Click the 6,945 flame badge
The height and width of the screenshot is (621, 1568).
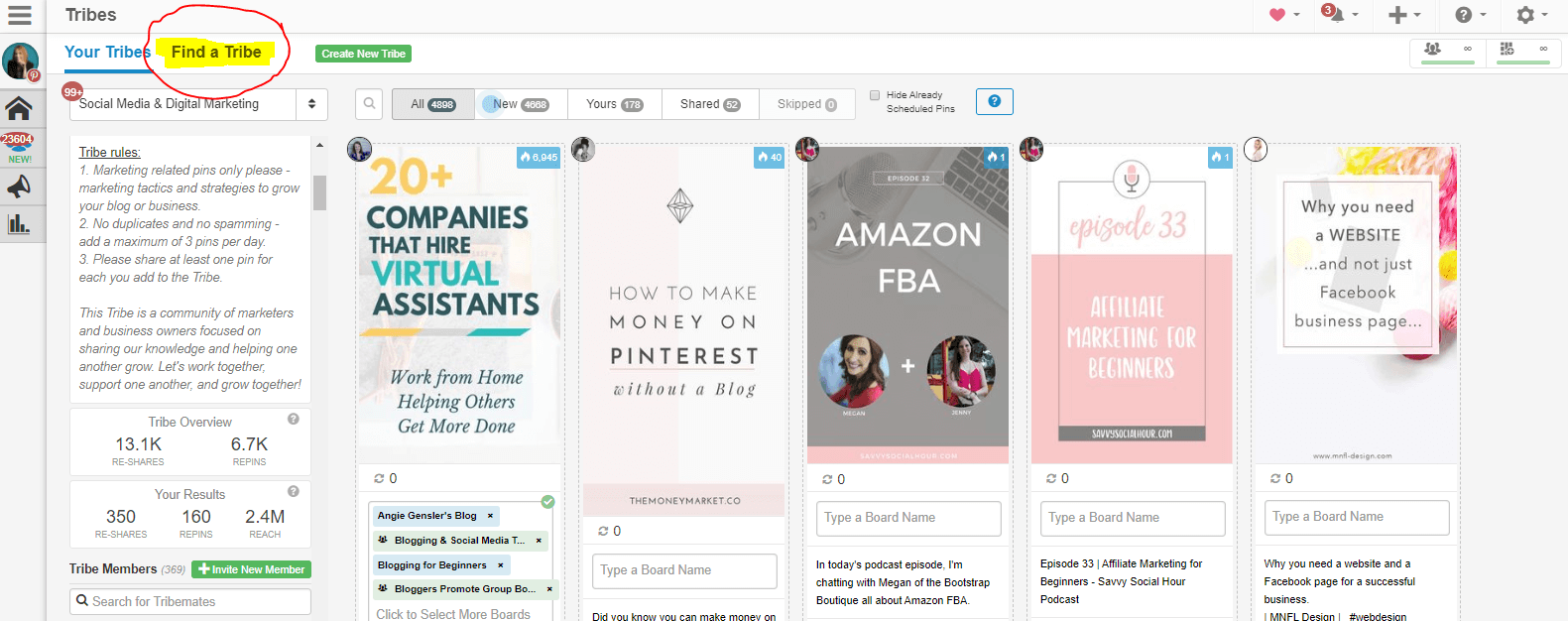pos(539,157)
